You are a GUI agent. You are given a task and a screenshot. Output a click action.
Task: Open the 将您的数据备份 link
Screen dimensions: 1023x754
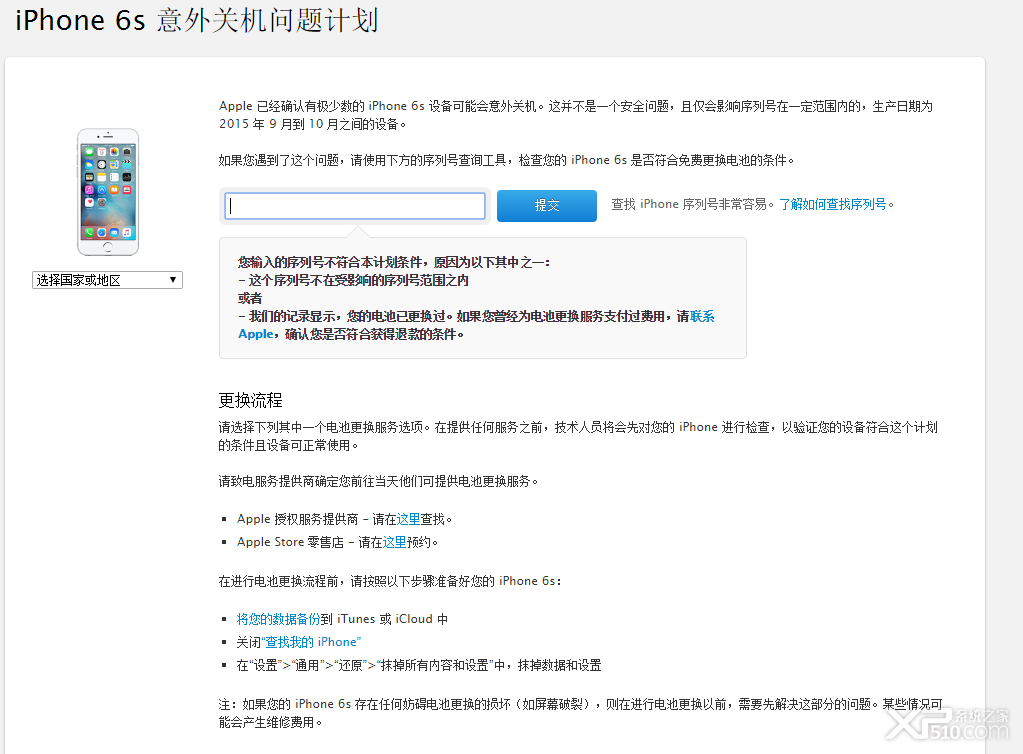click(x=278, y=619)
